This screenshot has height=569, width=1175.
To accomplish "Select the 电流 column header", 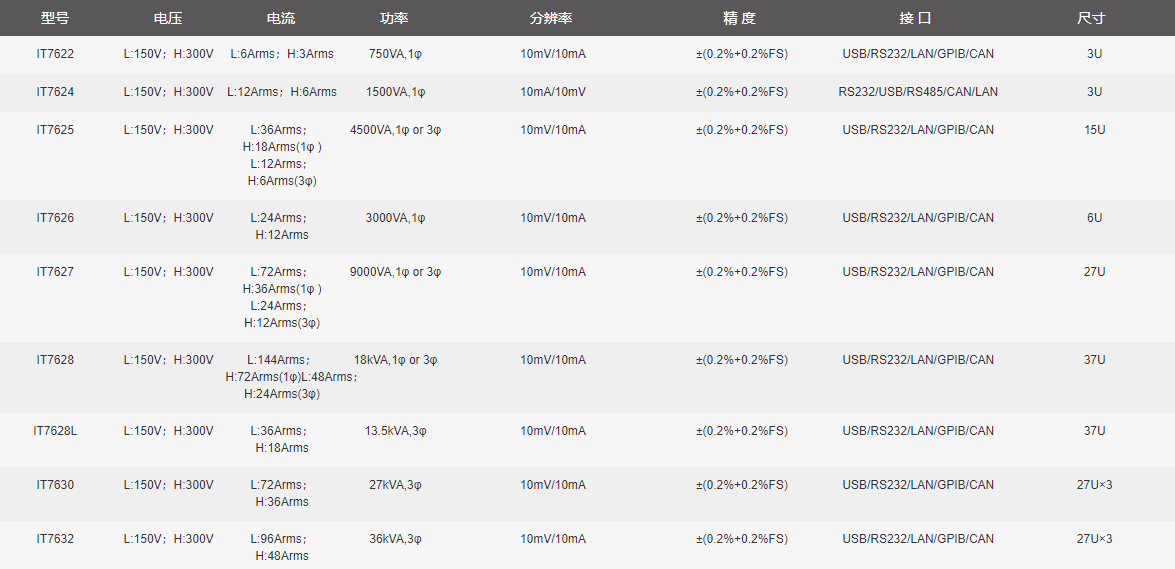I will point(281,18).
